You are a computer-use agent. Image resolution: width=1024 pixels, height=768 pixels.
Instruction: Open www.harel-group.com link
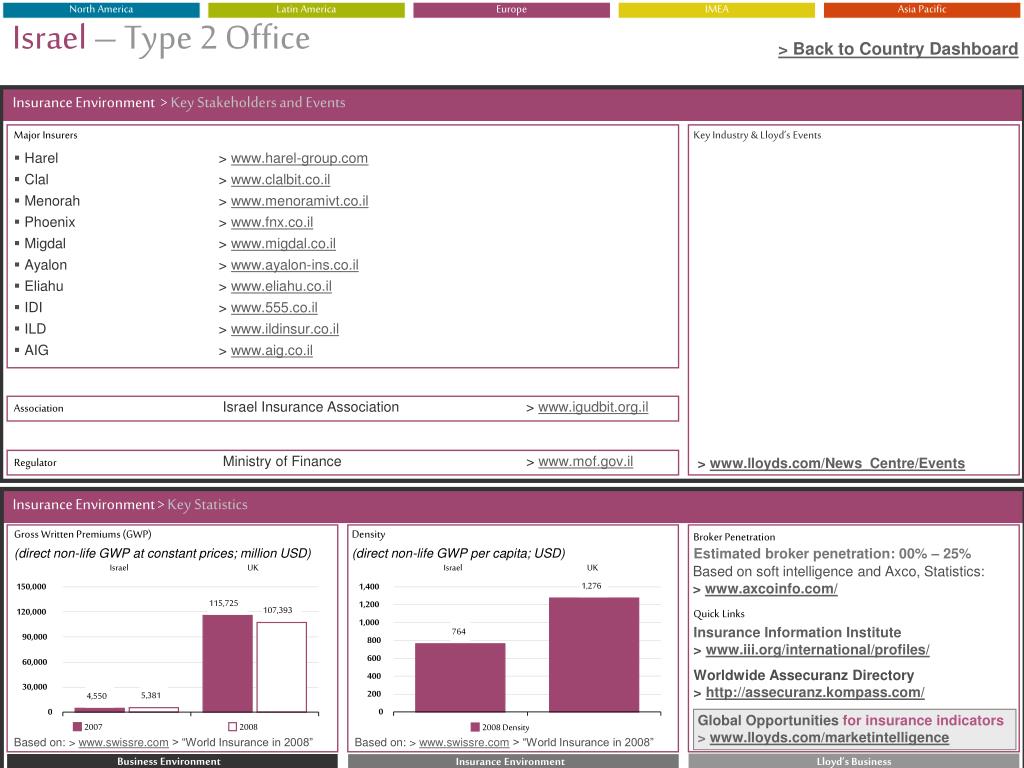(x=299, y=158)
